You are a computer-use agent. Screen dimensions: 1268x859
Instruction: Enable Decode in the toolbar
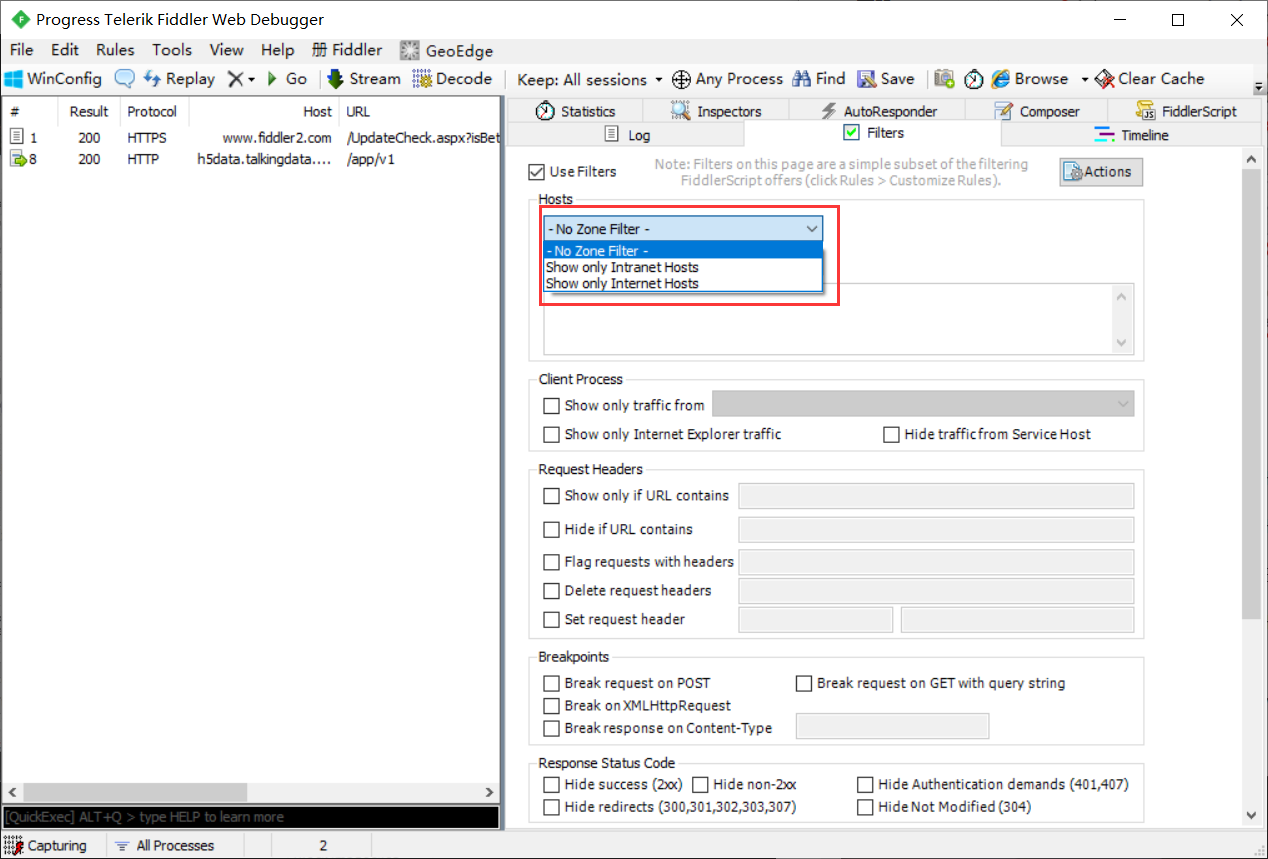point(452,79)
